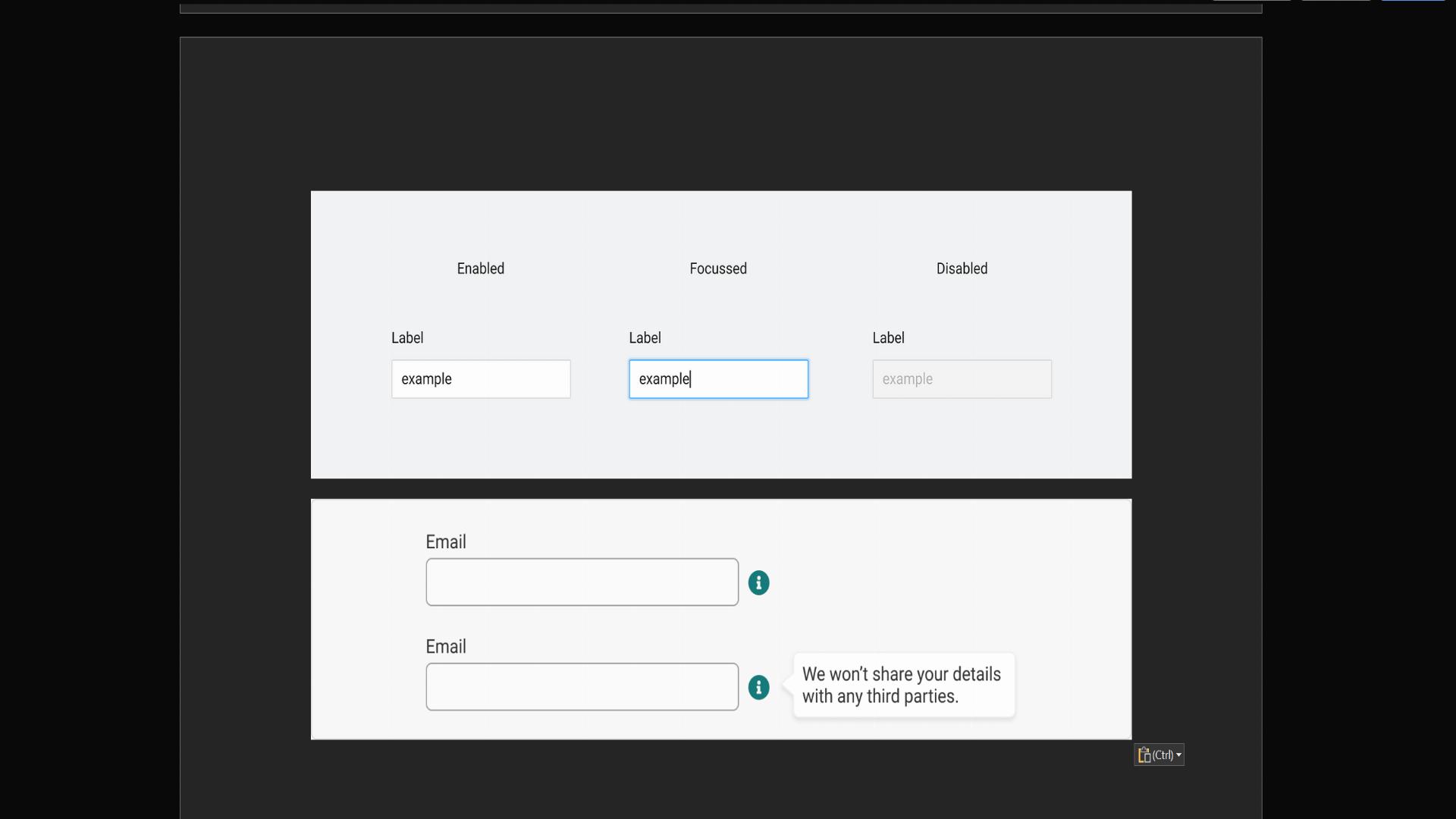
Task: Click the info icon beside first Email field
Action: tap(758, 582)
